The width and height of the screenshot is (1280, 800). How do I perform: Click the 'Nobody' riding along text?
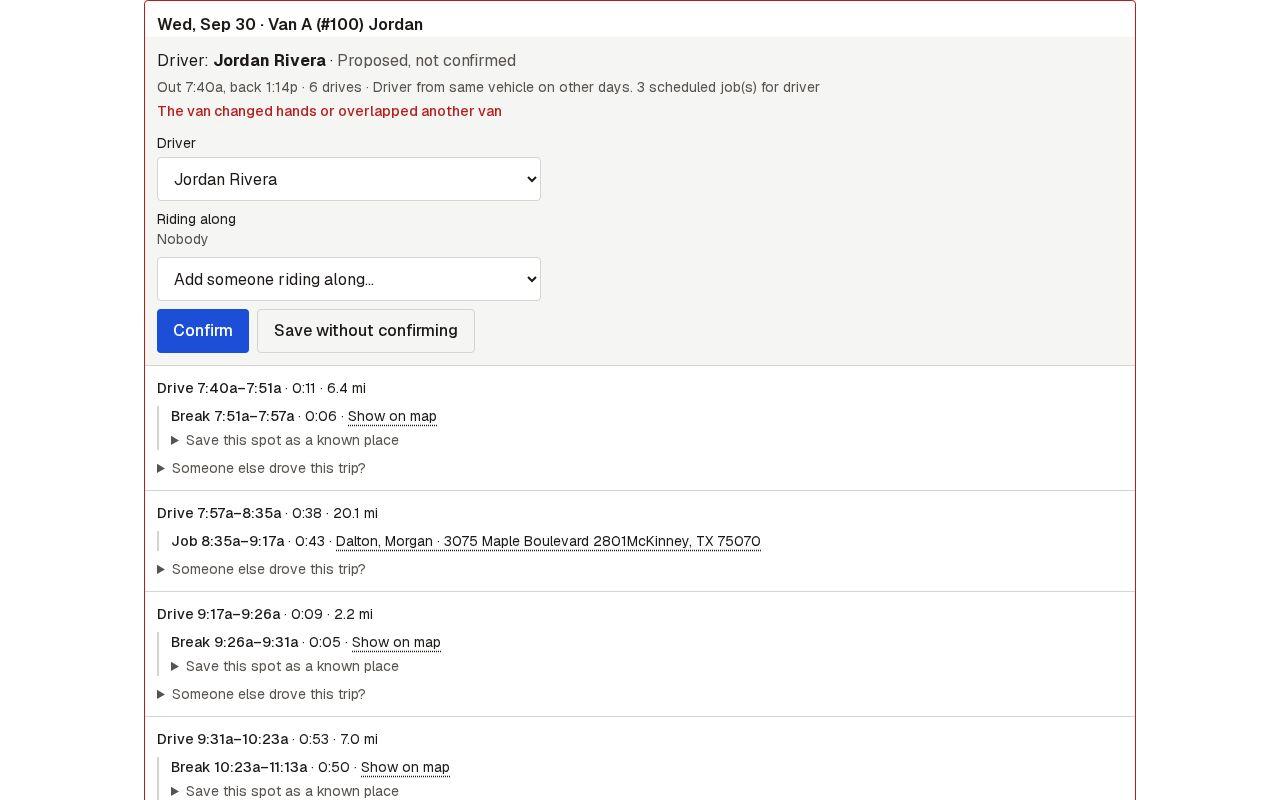(x=182, y=239)
